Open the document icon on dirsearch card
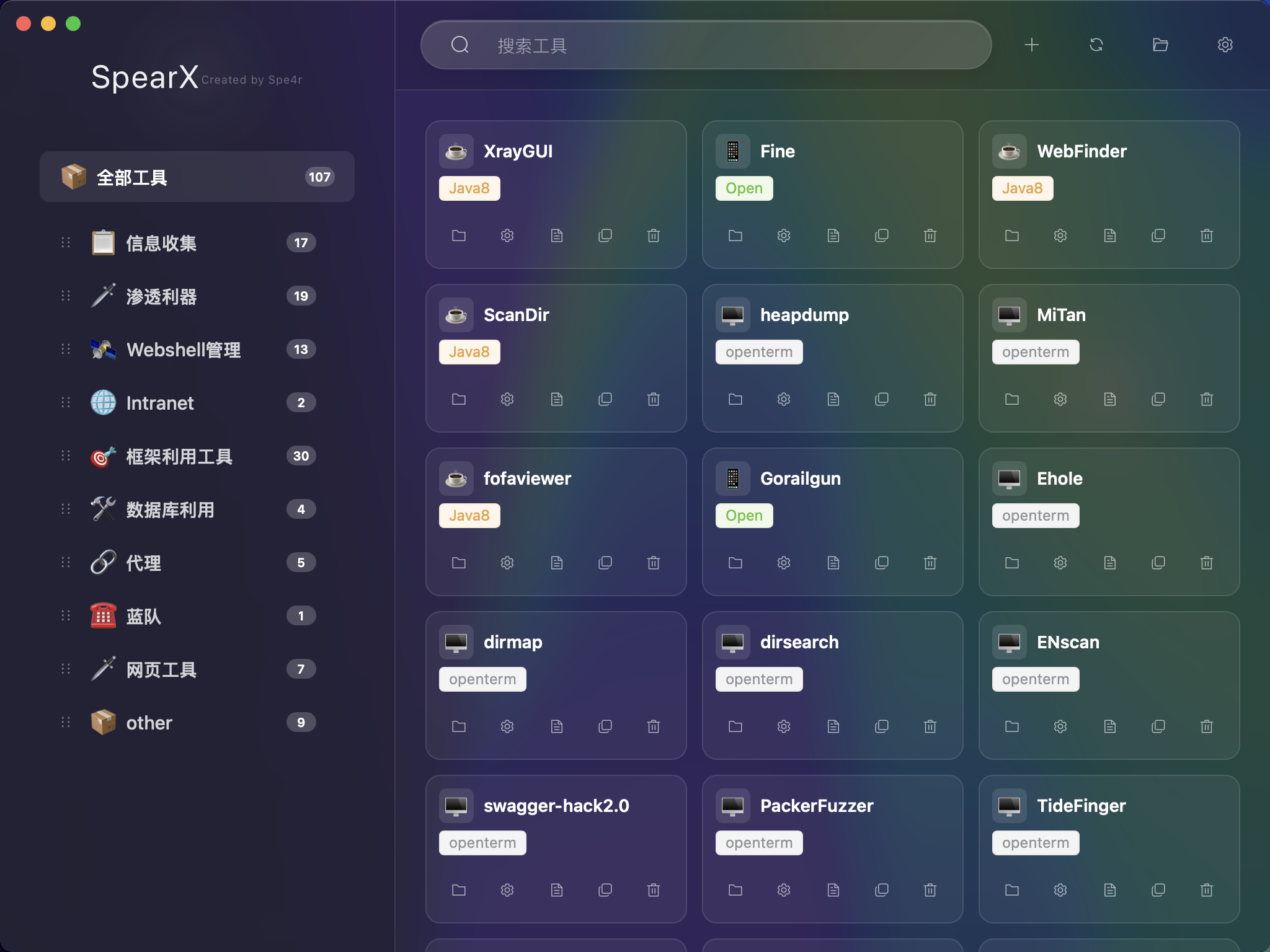The image size is (1270, 952). (x=833, y=726)
